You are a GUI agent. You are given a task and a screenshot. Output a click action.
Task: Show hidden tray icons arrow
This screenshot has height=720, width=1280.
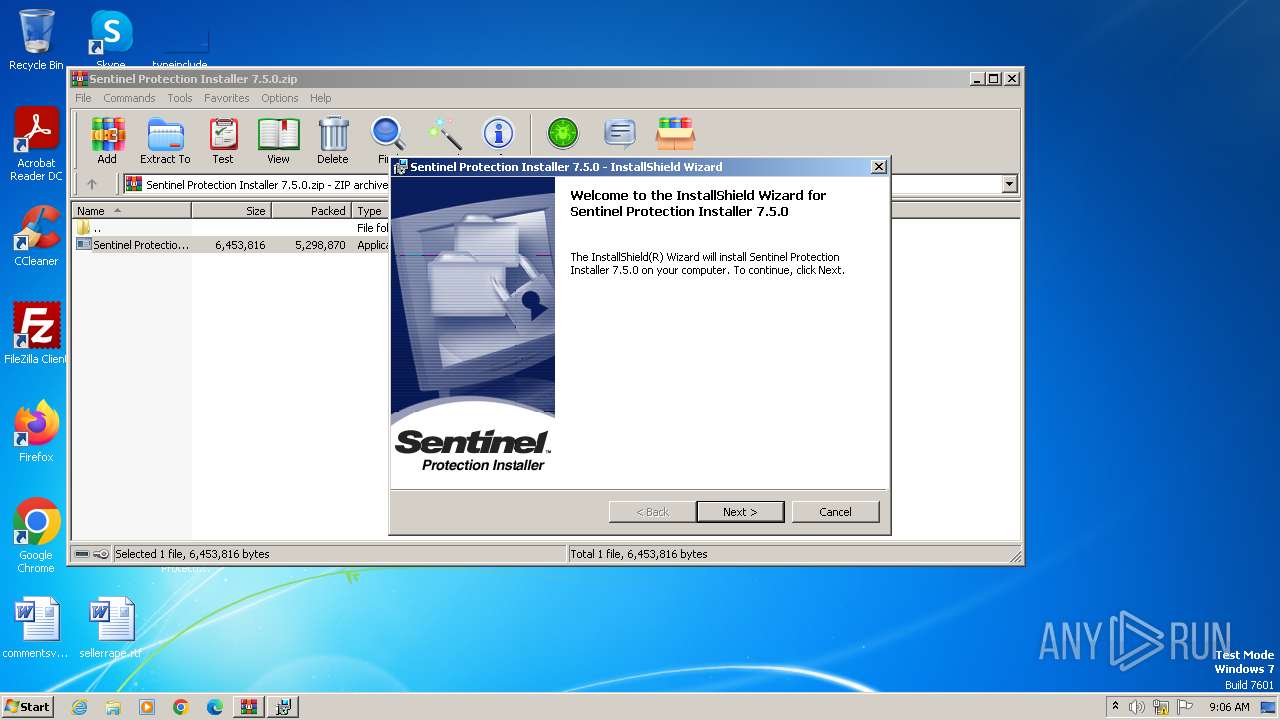(1115, 707)
